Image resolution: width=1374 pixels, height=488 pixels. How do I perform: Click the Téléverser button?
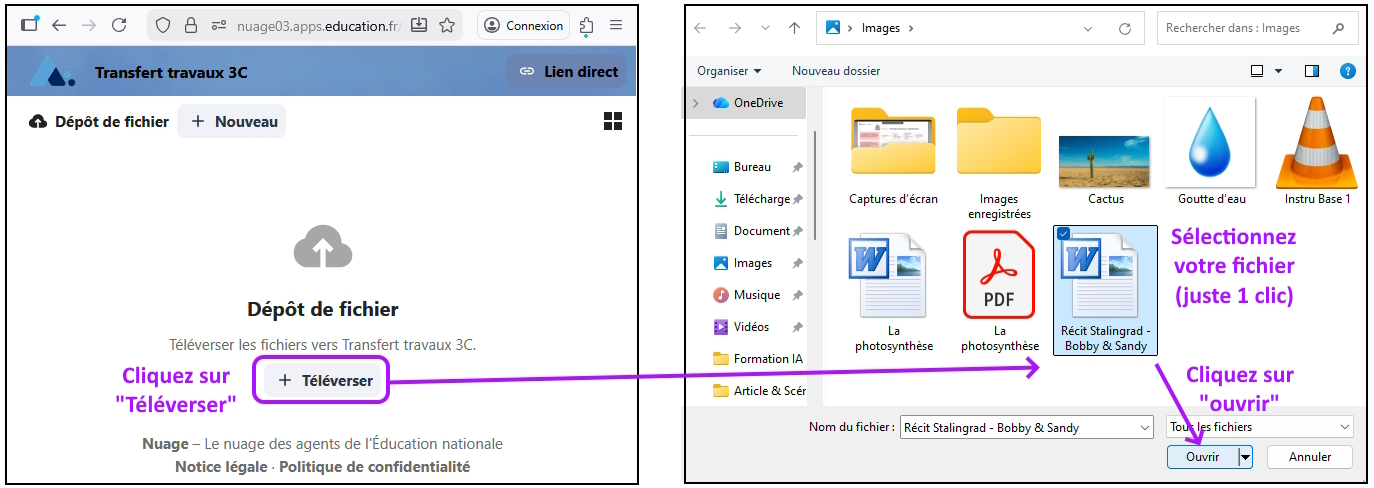325,381
